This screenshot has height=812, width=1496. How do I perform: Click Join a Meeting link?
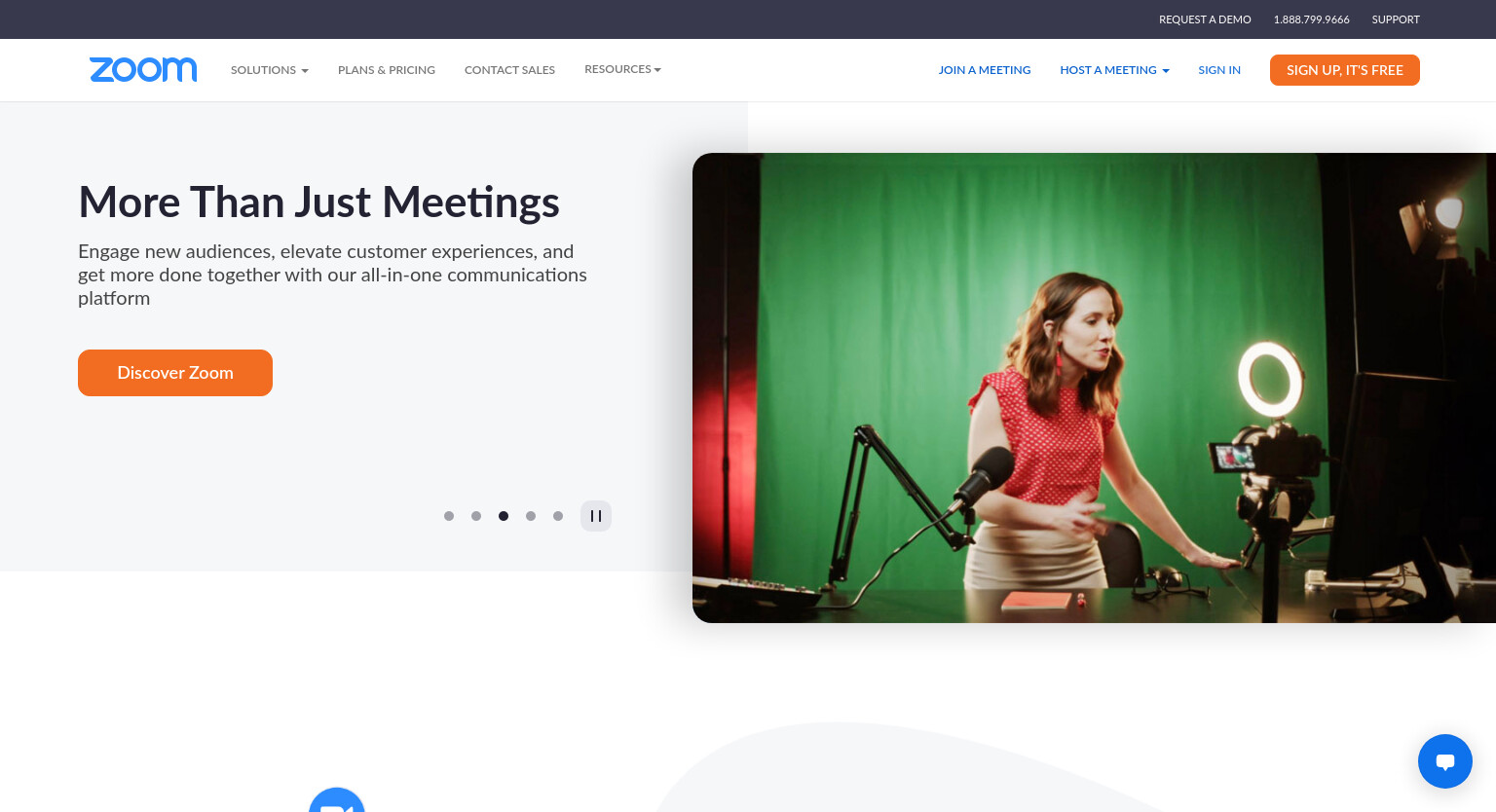(985, 70)
